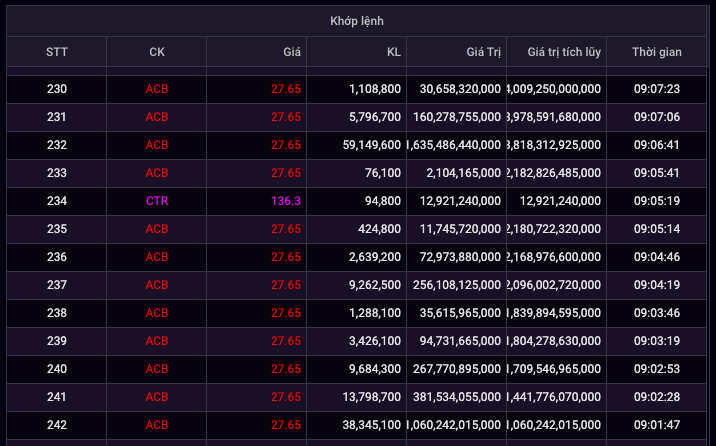Select the 09:01:47 time cell
716x446 pixels.
(x=657, y=425)
